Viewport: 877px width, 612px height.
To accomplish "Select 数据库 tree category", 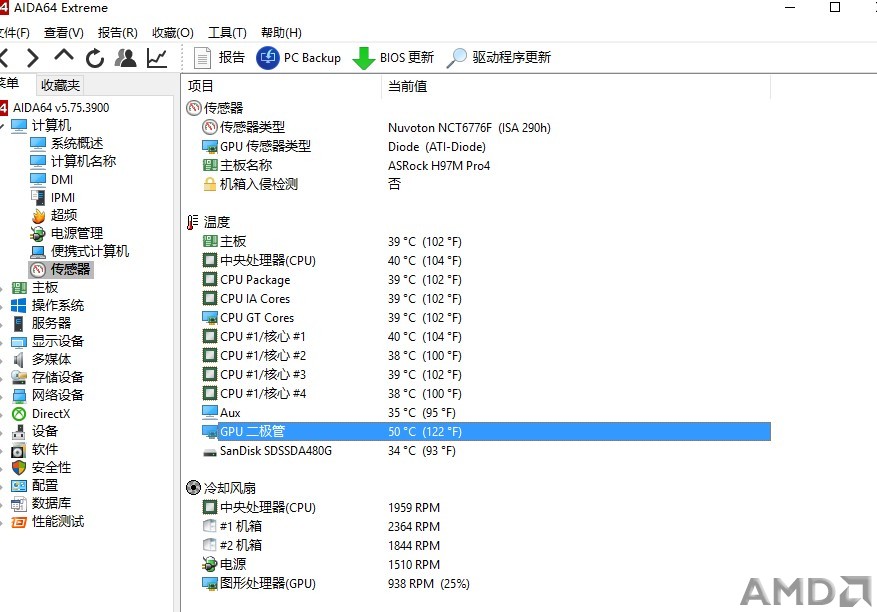I will click(41, 503).
